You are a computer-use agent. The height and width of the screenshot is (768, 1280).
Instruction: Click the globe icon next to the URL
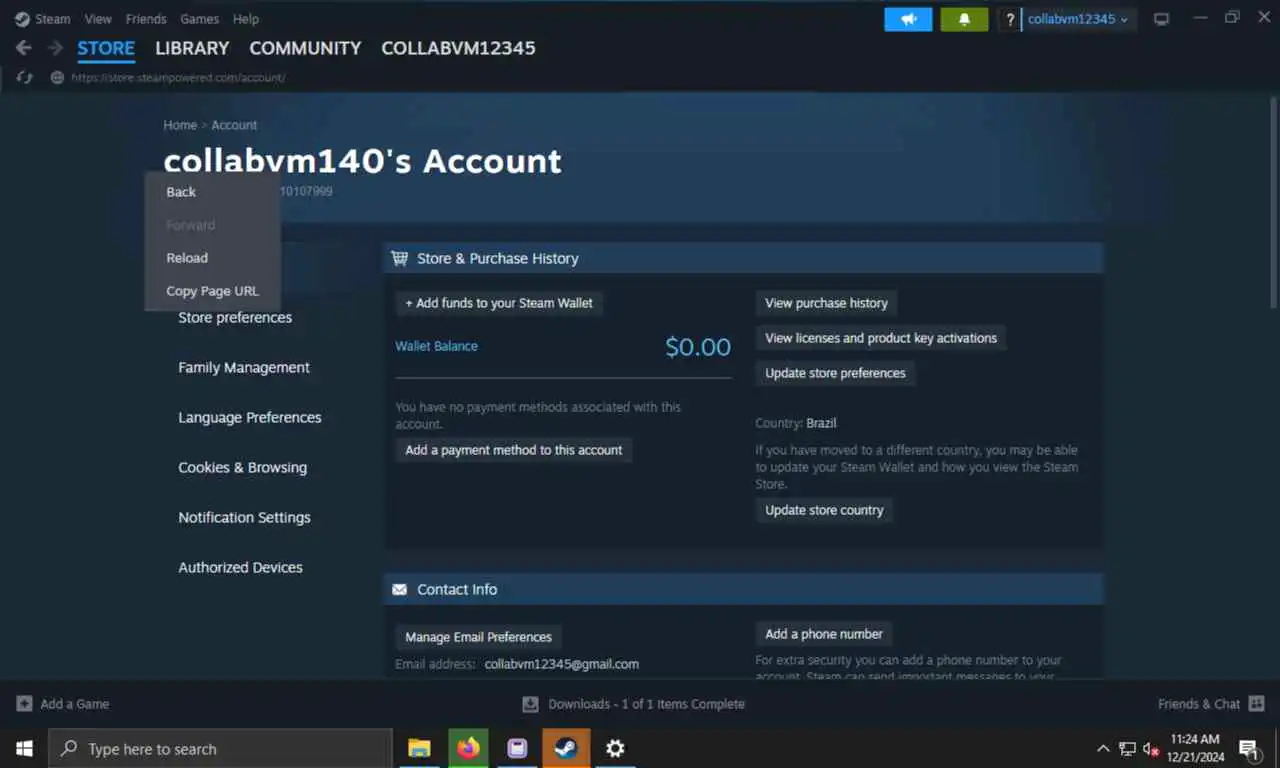click(57, 77)
